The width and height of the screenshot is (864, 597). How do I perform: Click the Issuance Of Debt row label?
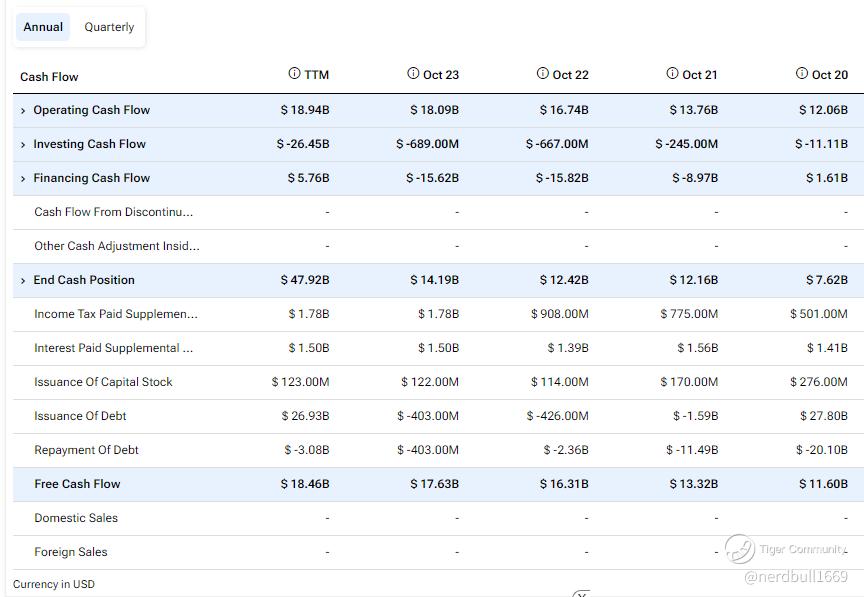80,416
